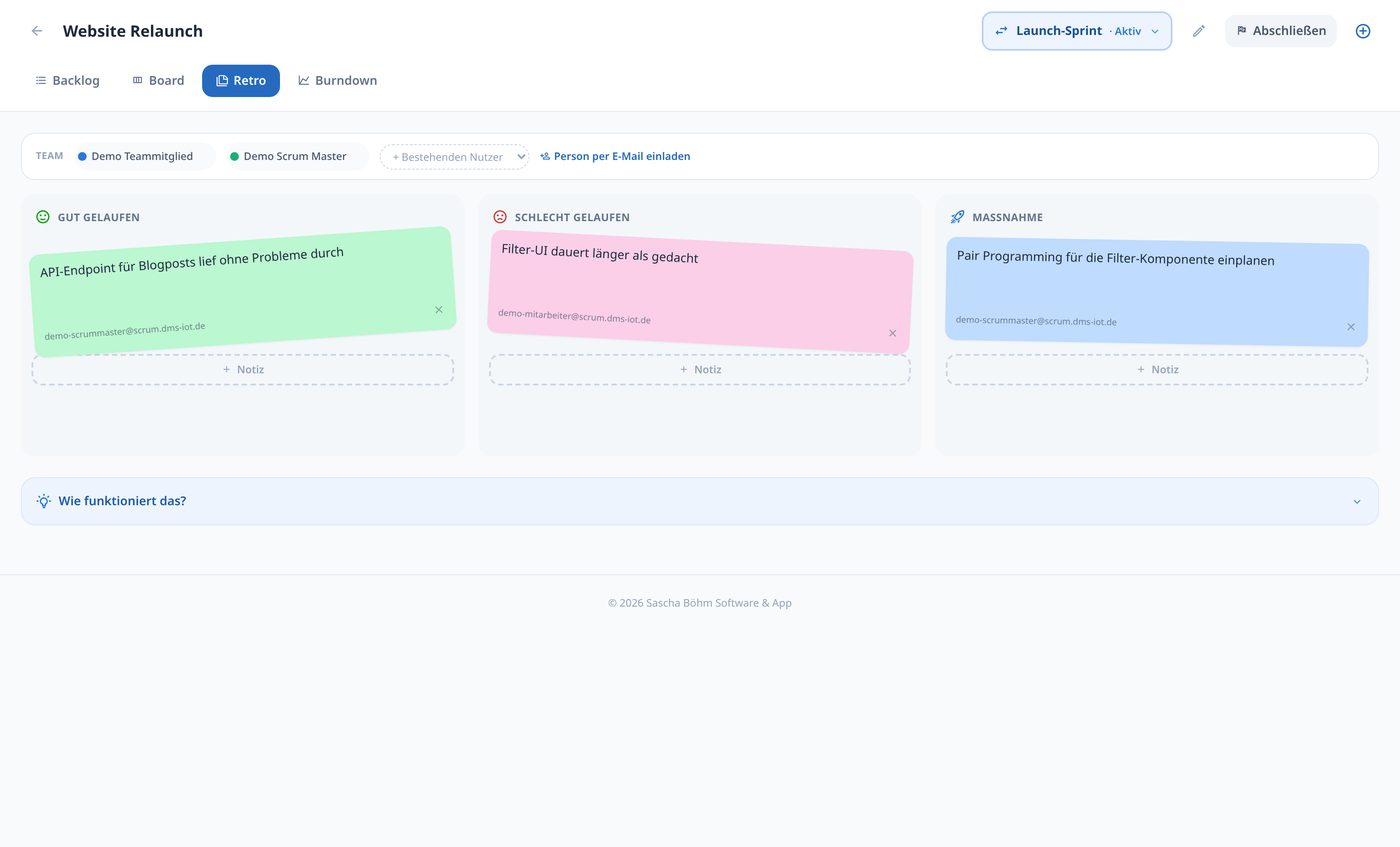Click demo-mitarbeiter@scrum.dms-iot.de email text
This screenshot has width=1400, height=847.
click(574, 316)
